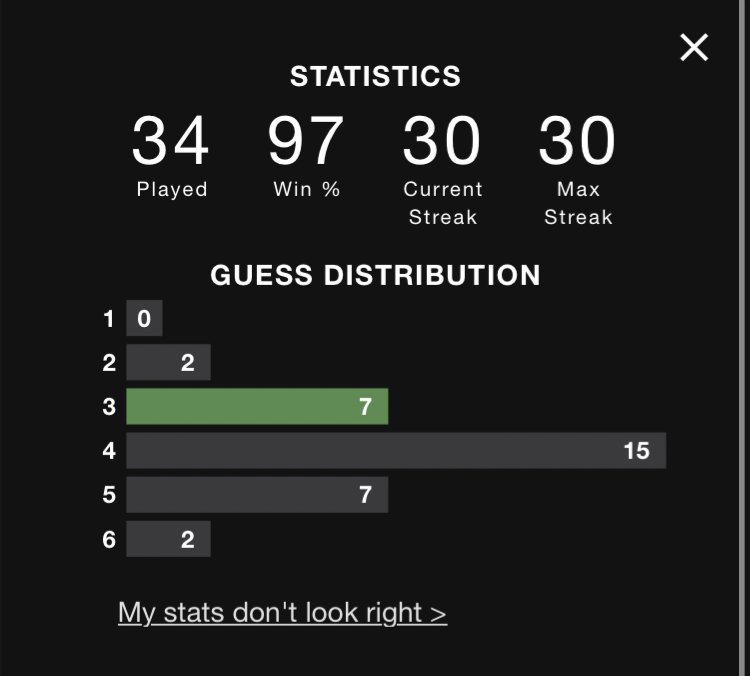Click the STATISTICS heading
The image size is (750, 676).
[x=375, y=77]
